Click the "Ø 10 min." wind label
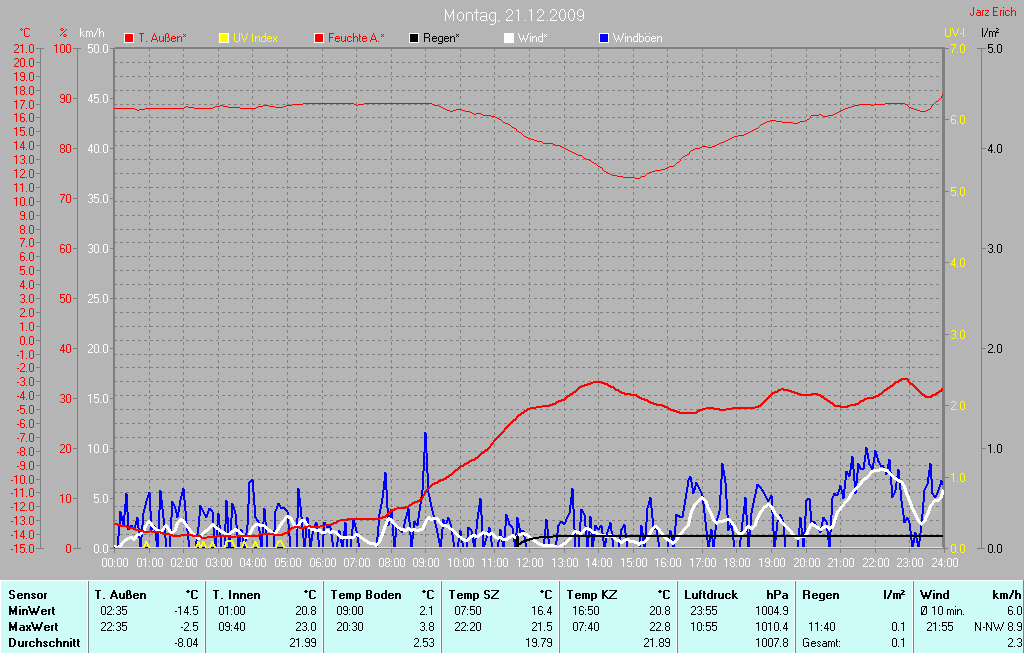This screenshot has height=653, width=1024. coord(942,611)
